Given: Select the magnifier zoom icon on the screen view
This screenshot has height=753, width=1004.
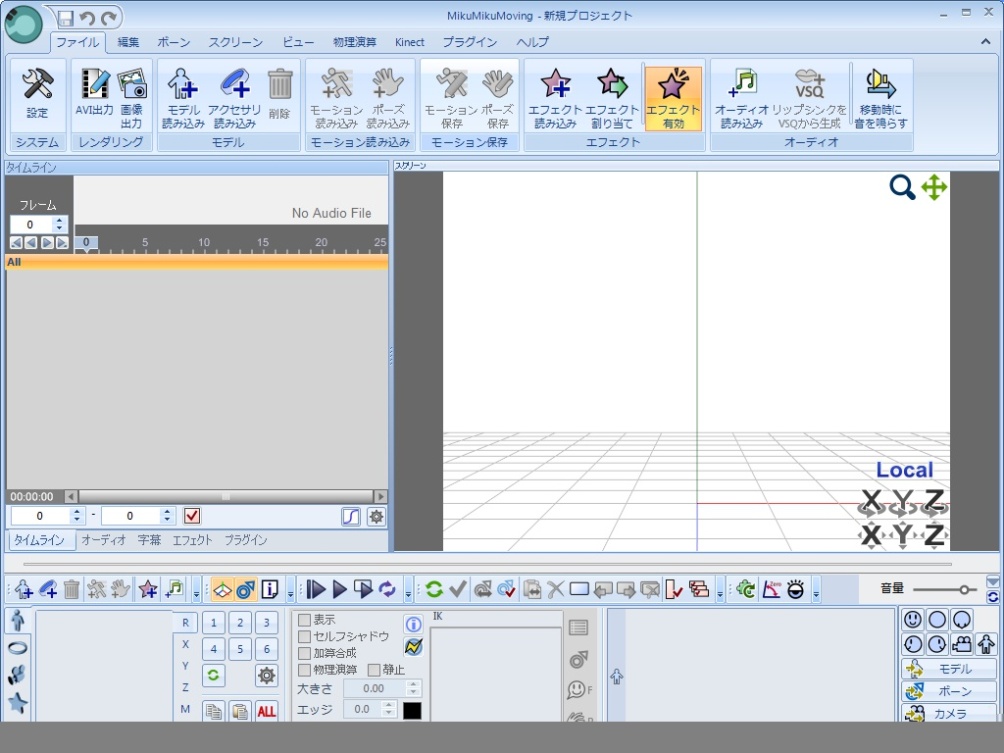Looking at the screenshot, I should pos(900,187).
